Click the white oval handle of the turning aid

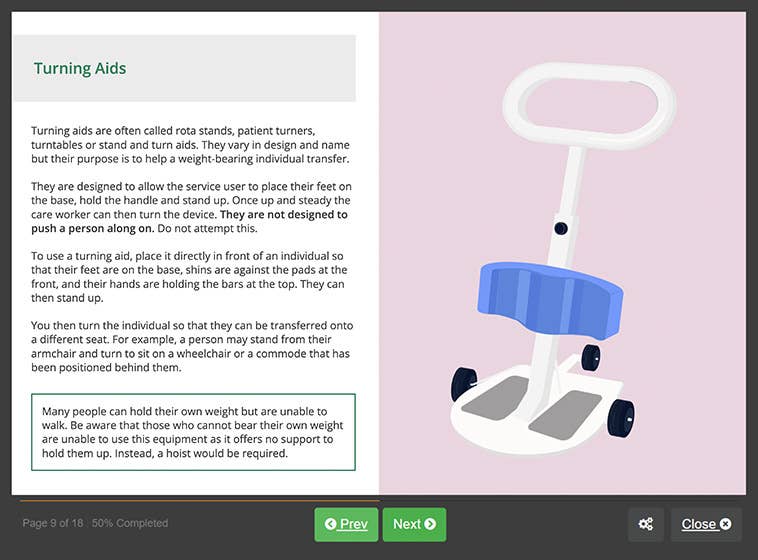[589, 101]
